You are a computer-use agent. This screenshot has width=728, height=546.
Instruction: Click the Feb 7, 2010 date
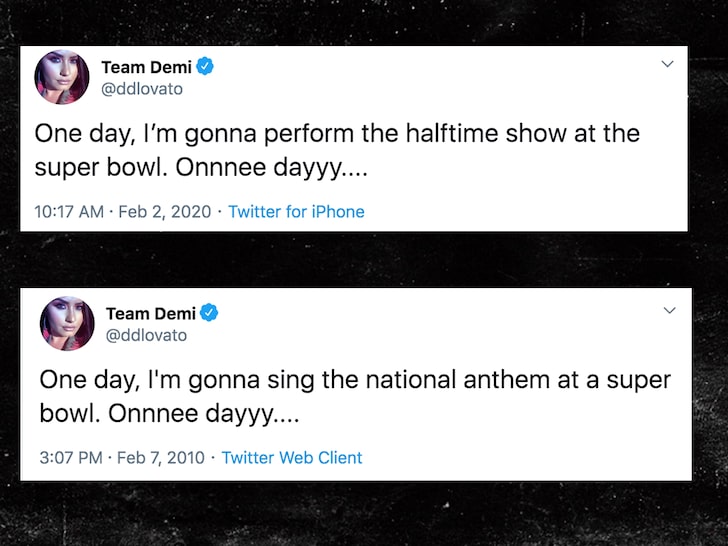point(161,458)
